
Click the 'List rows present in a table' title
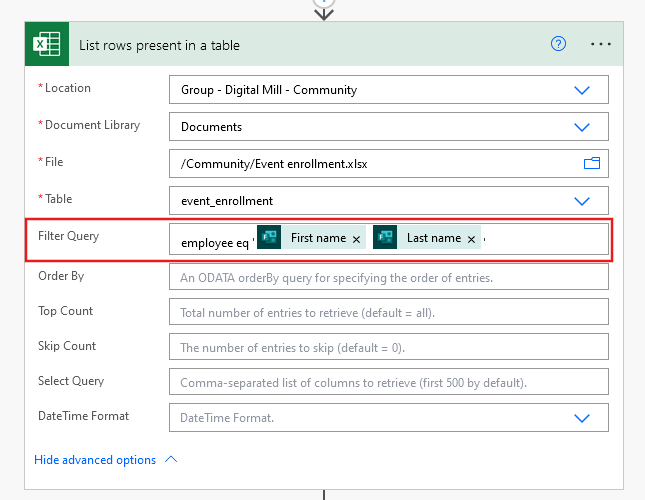pyautogui.click(x=159, y=45)
